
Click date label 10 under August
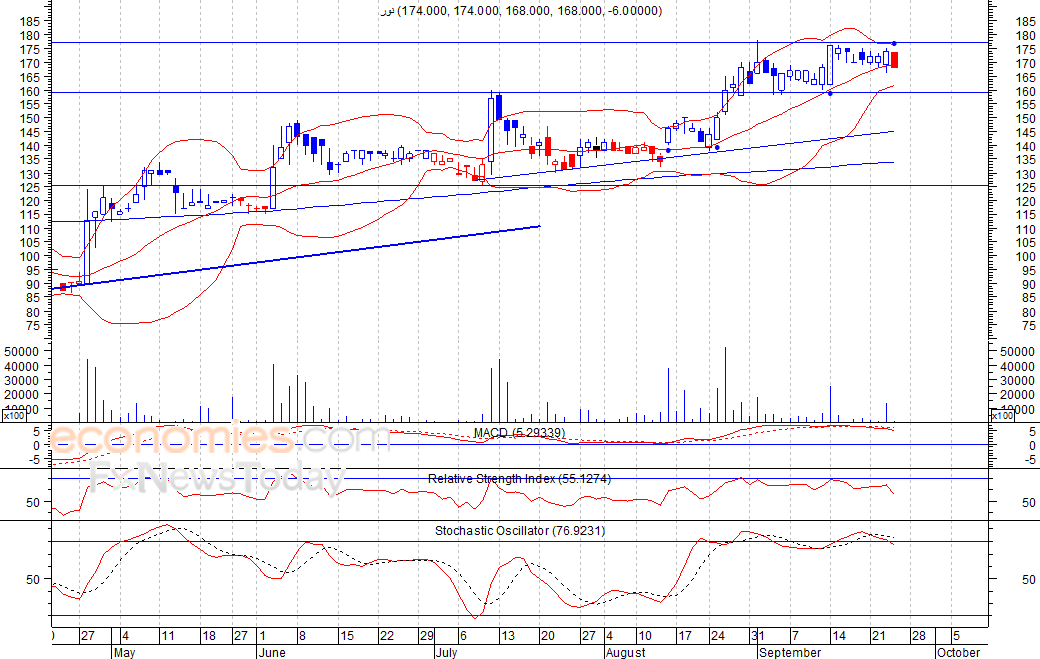click(645, 636)
